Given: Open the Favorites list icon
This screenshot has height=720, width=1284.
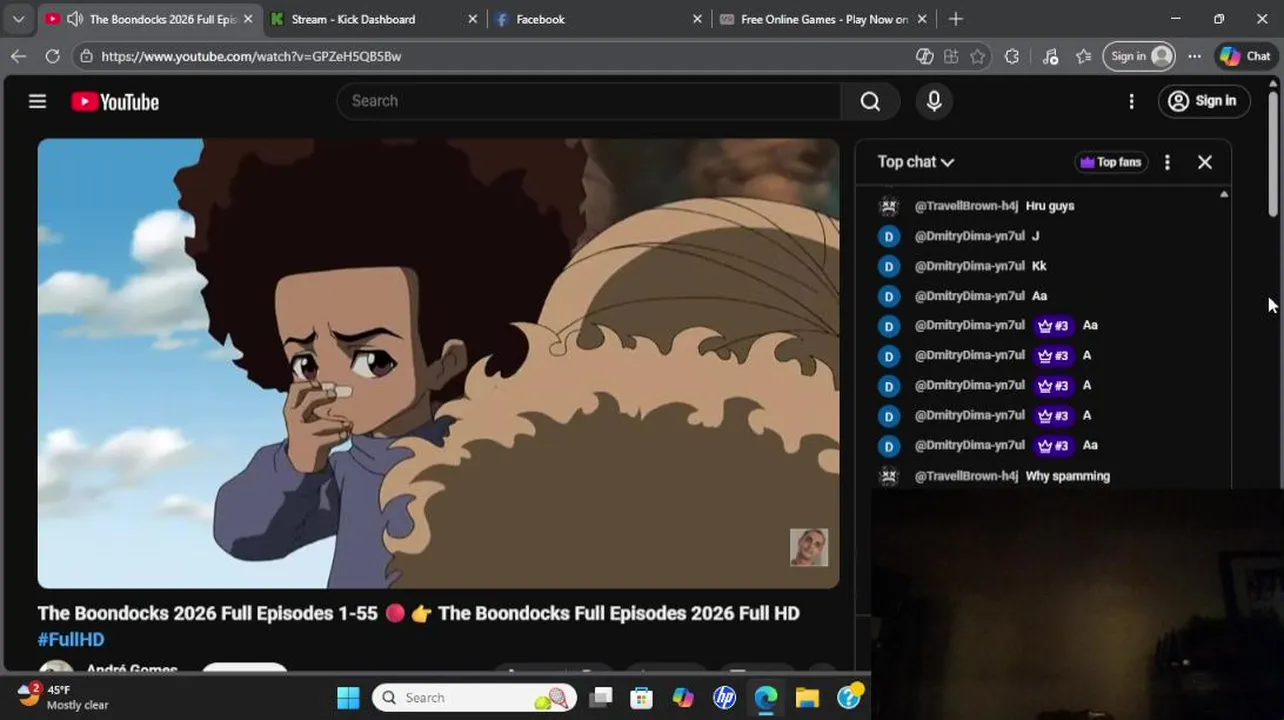Looking at the screenshot, I should pos(1083,56).
